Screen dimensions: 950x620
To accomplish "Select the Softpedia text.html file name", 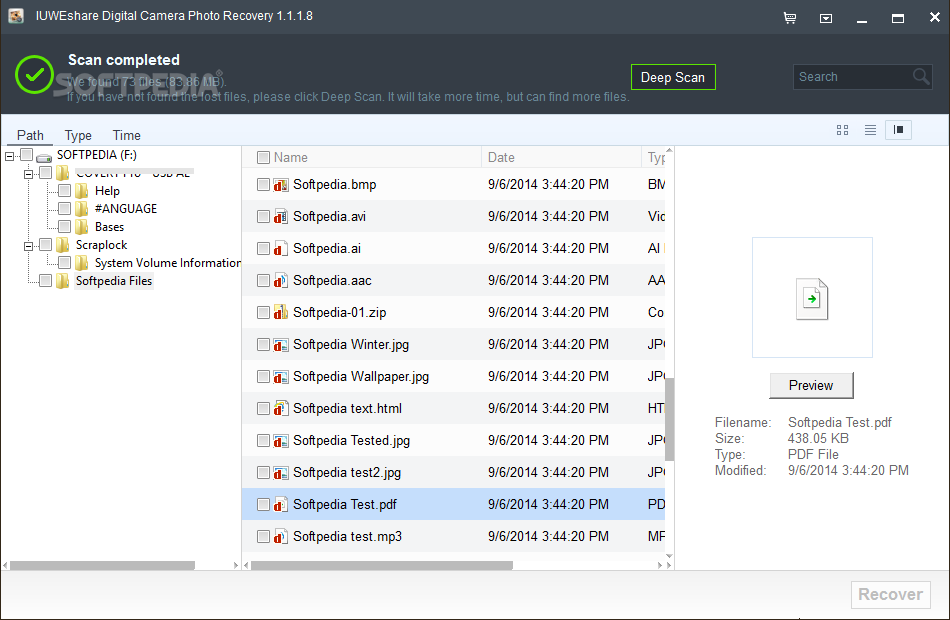I will coord(347,408).
